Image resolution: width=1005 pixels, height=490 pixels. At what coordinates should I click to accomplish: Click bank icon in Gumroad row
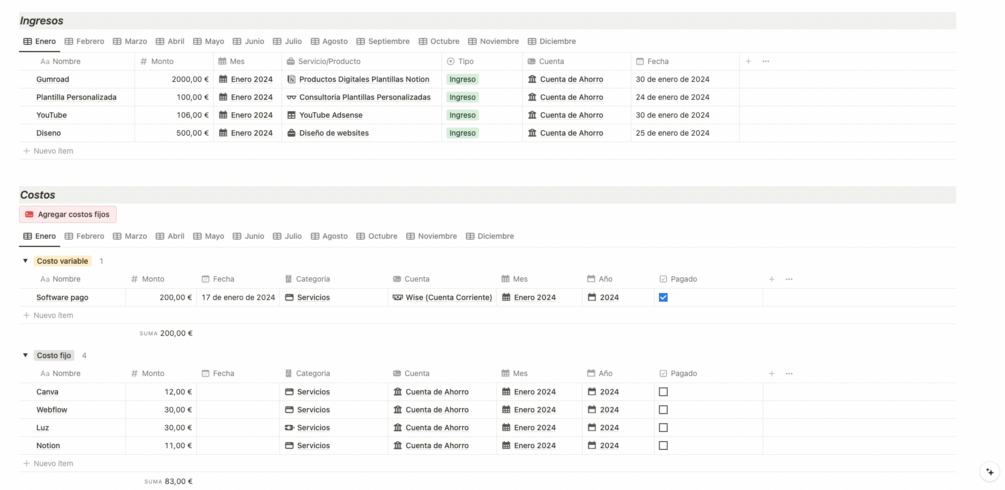click(532, 80)
